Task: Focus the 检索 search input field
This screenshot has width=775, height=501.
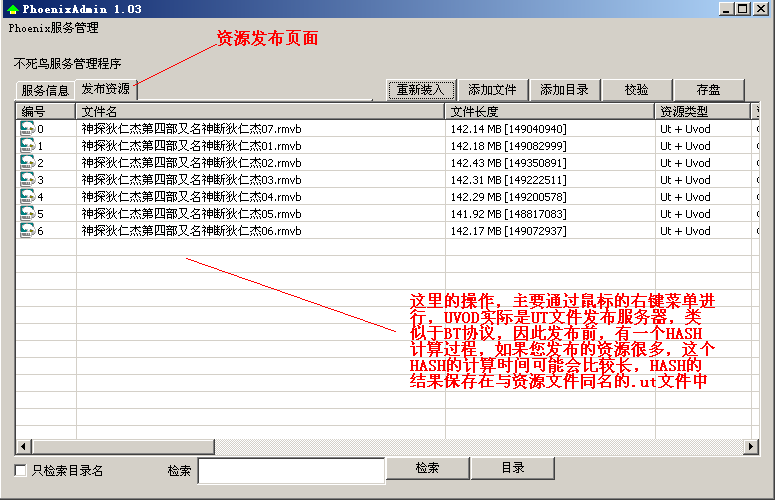Action: tap(291, 471)
